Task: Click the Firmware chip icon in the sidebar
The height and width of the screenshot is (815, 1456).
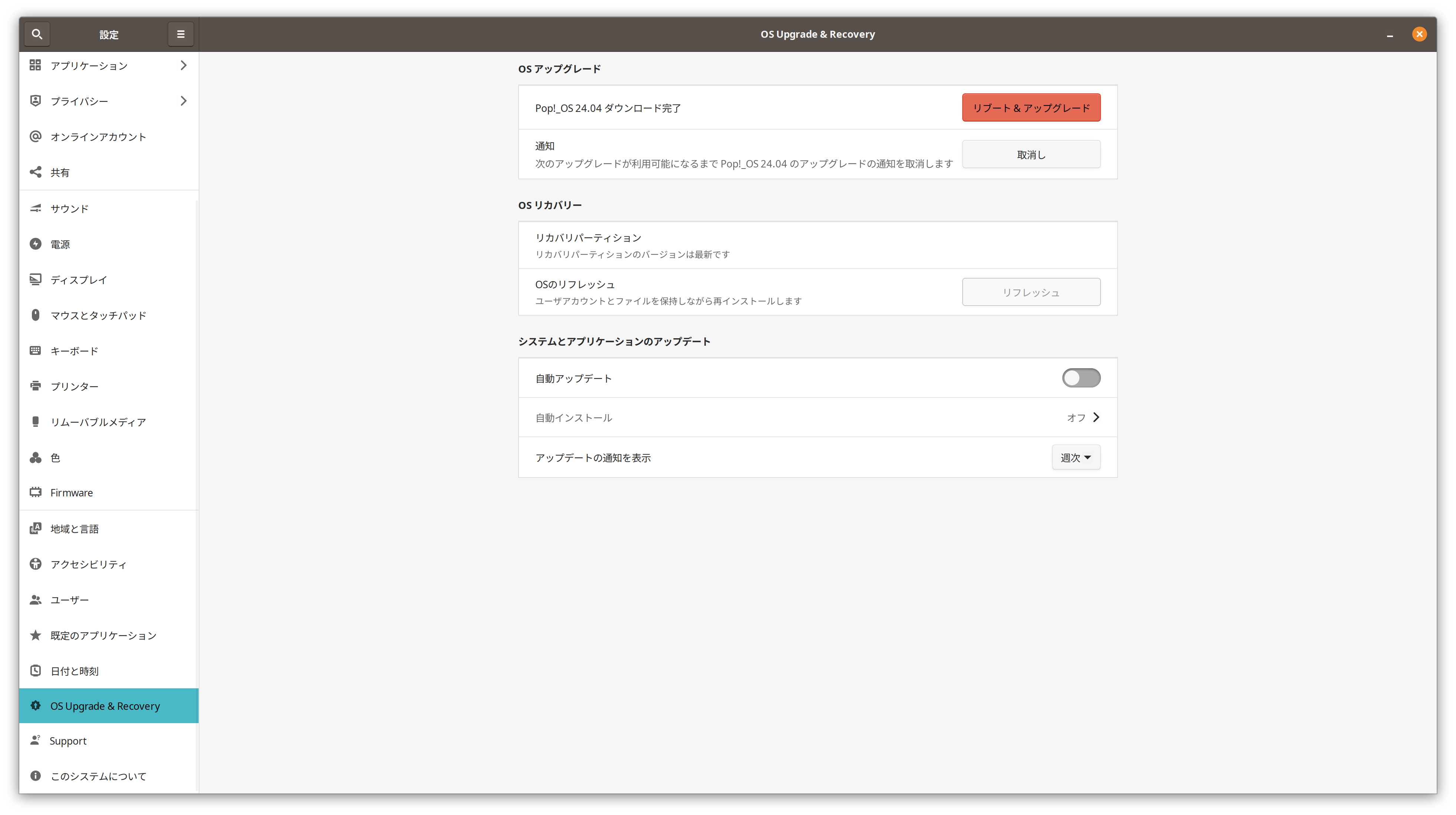Action: [x=36, y=492]
